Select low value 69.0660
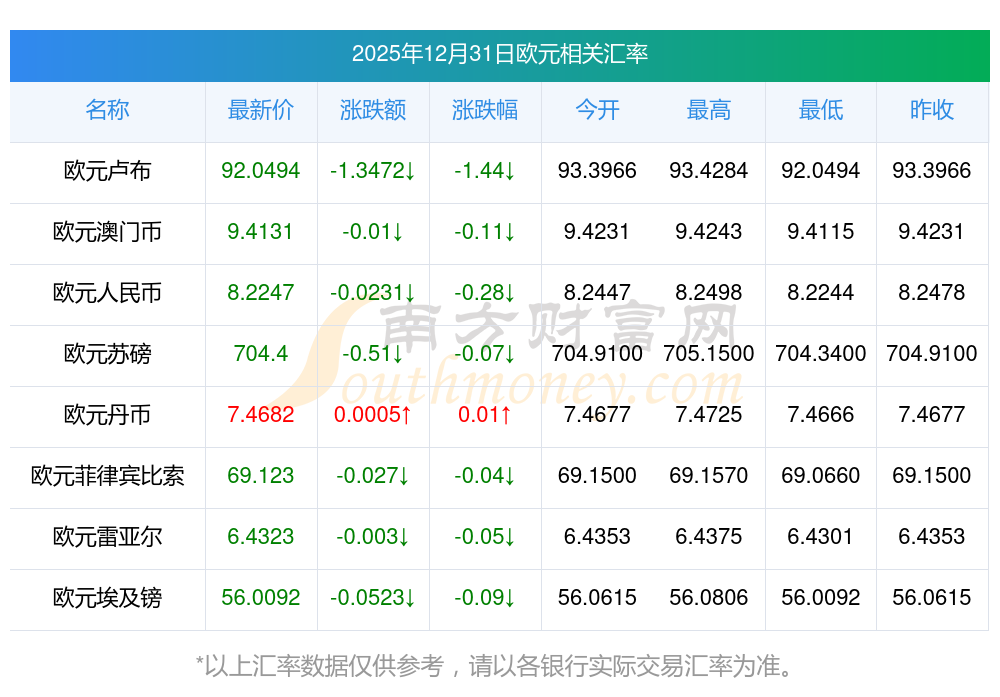 pos(820,476)
